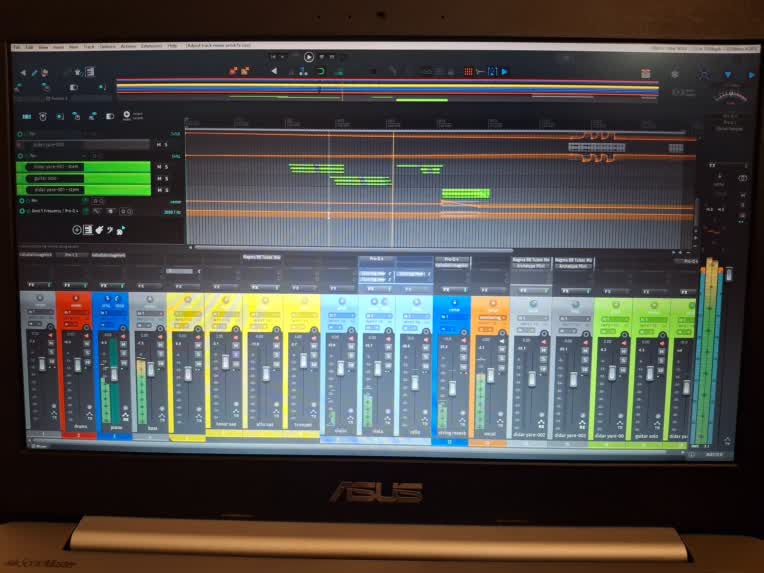Screen dimensions: 764x573
Task: Click the tenor sax strip volume fader
Action: [226, 362]
